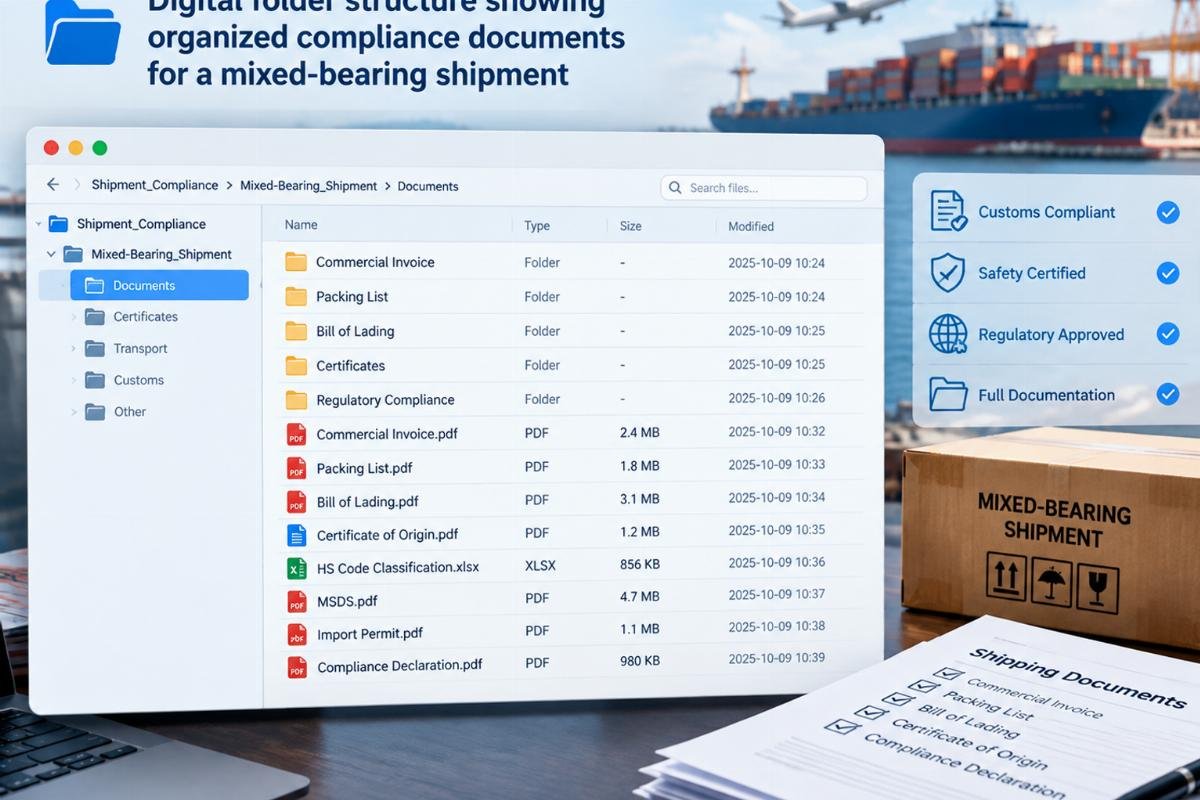Screen dimensions: 1200x800
Task: Collapse the Mixed-Bearing_Shipment tree node
Action: coord(51,254)
